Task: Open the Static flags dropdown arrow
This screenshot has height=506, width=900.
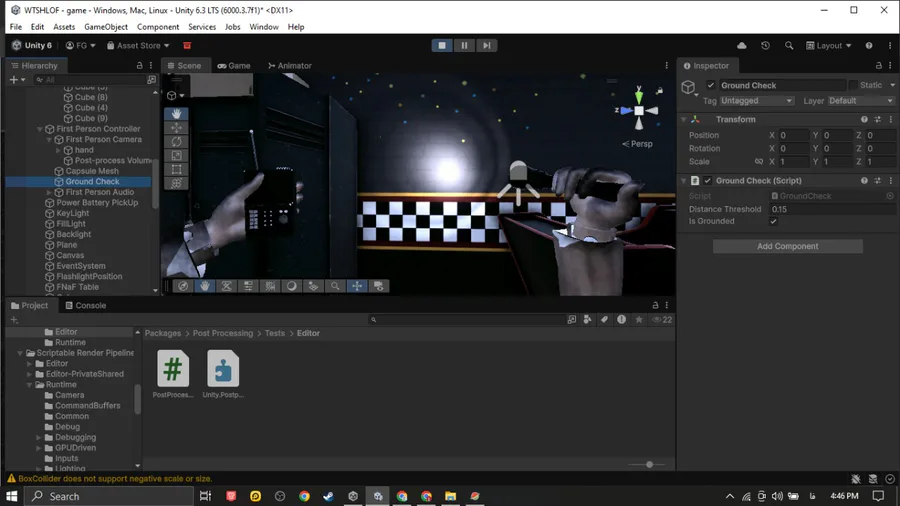Action: click(892, 85)
